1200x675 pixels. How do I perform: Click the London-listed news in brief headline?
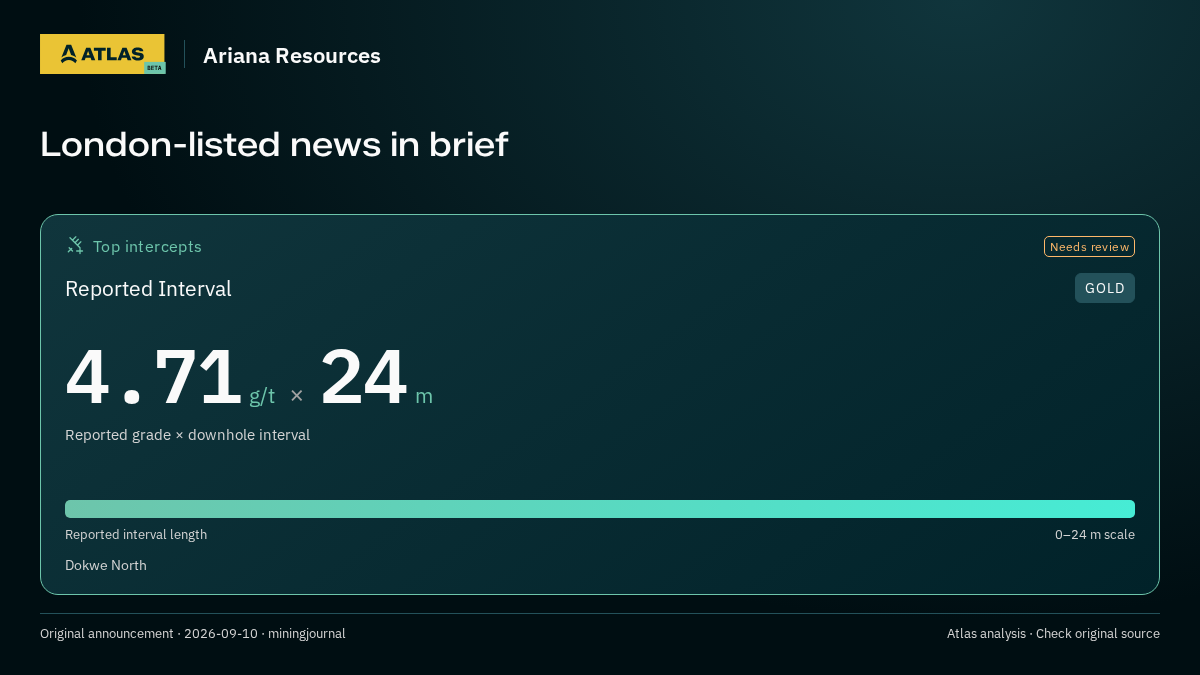274,145
